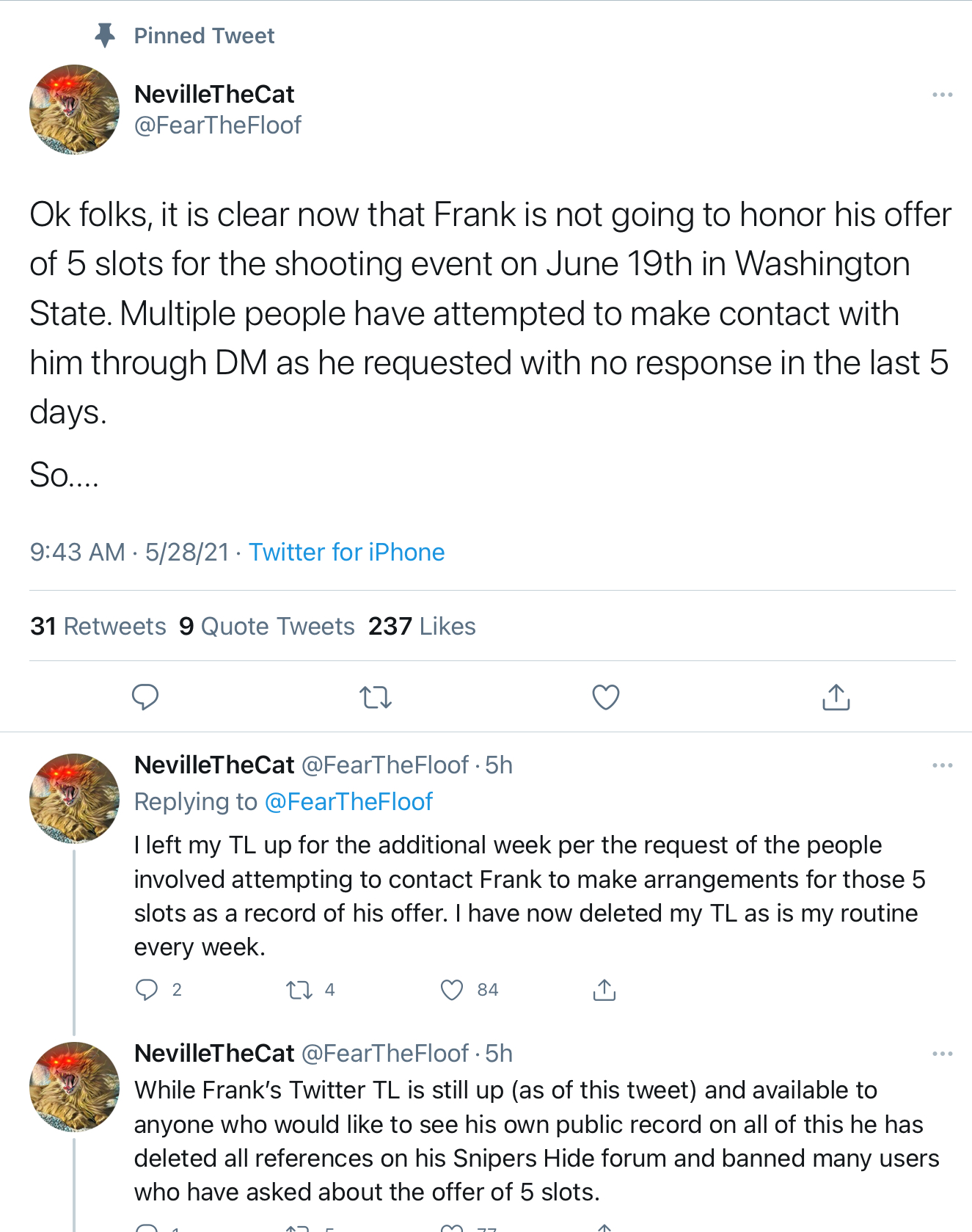The width and height of the screenshot is (972, 1232).
Task: Retweet the reply about deleting the TL
Action: [299, 990]
